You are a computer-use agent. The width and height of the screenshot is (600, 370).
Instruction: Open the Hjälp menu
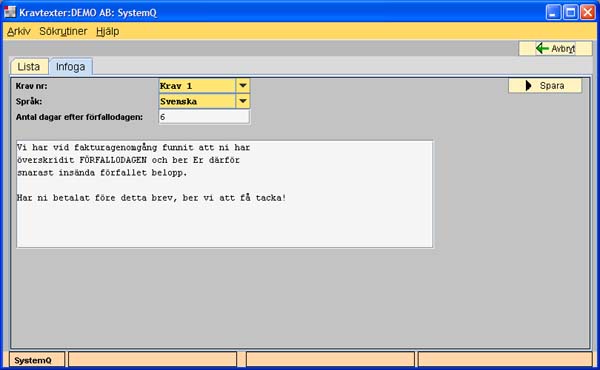point(108,31)
